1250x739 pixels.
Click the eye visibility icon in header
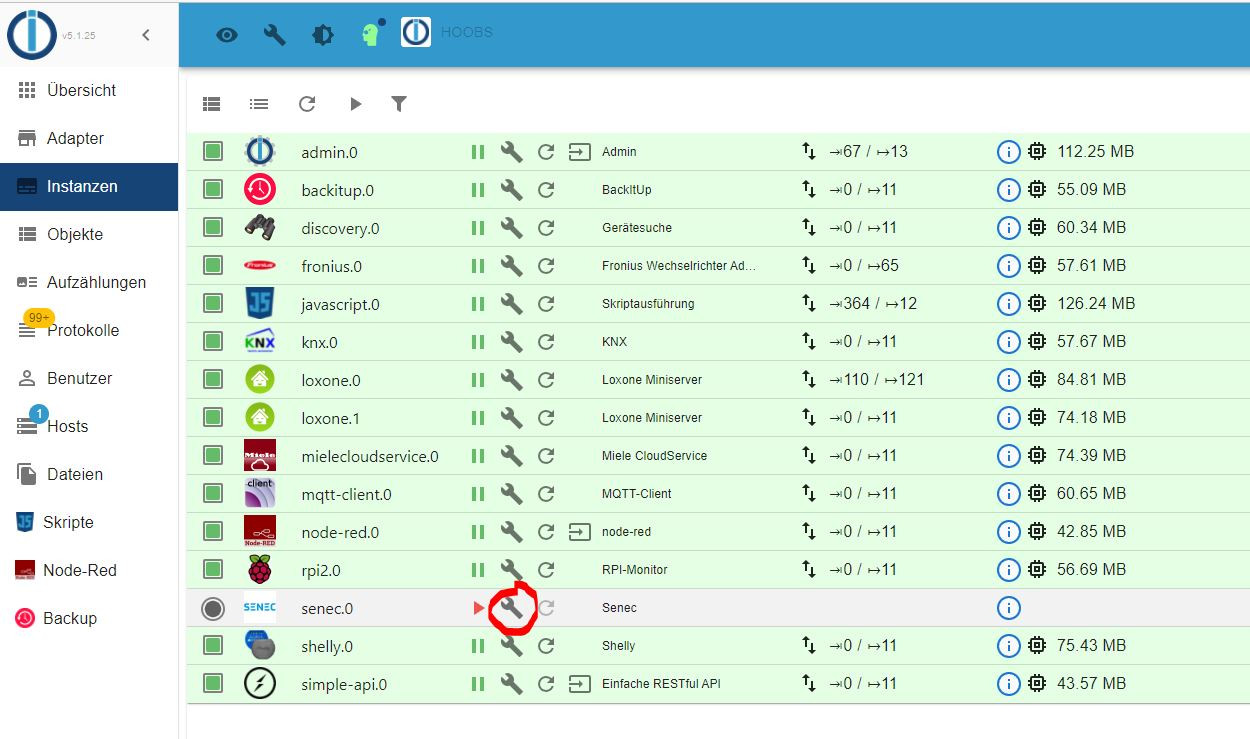click(x=227, y=35)
